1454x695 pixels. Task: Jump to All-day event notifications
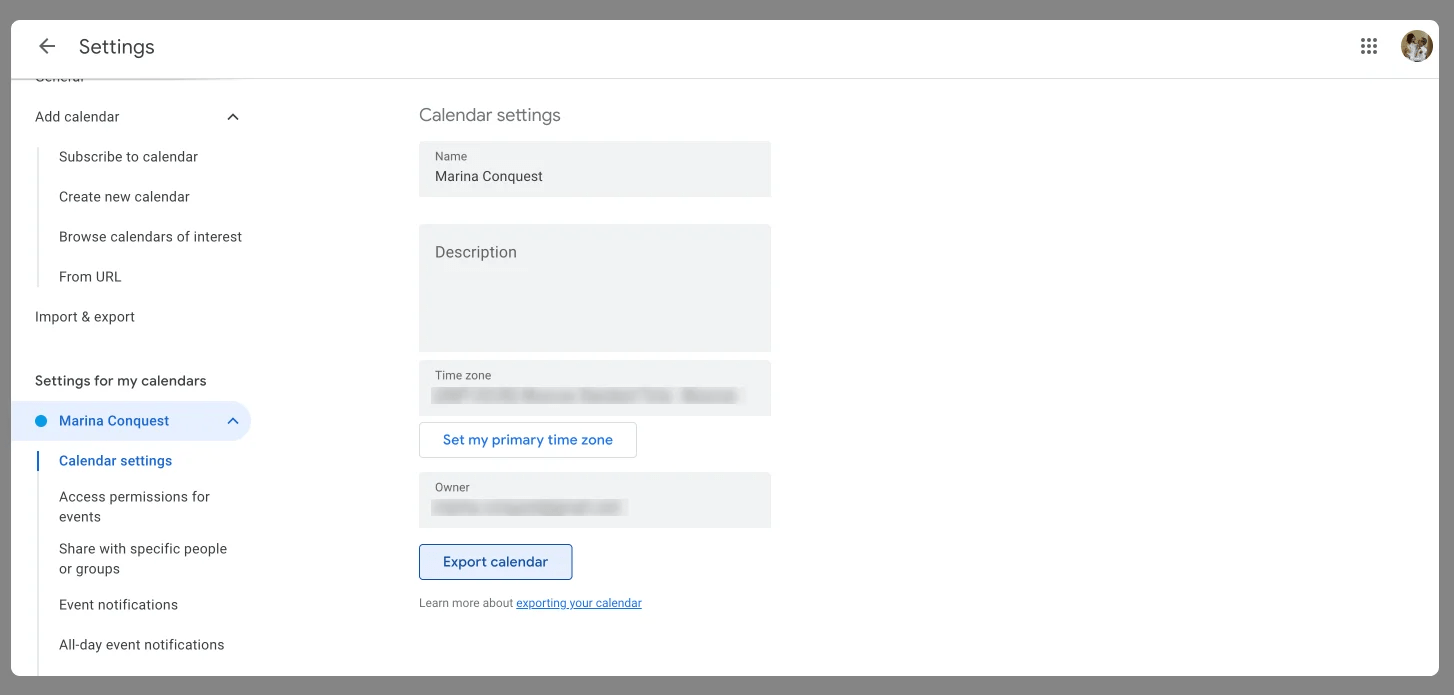pos(141,645)
